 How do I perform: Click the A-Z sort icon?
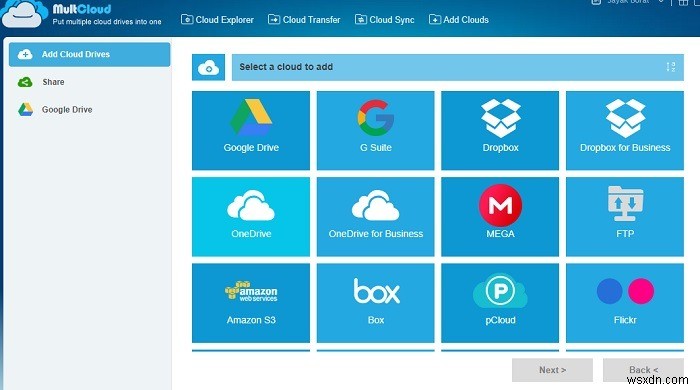tap(671, 67)
